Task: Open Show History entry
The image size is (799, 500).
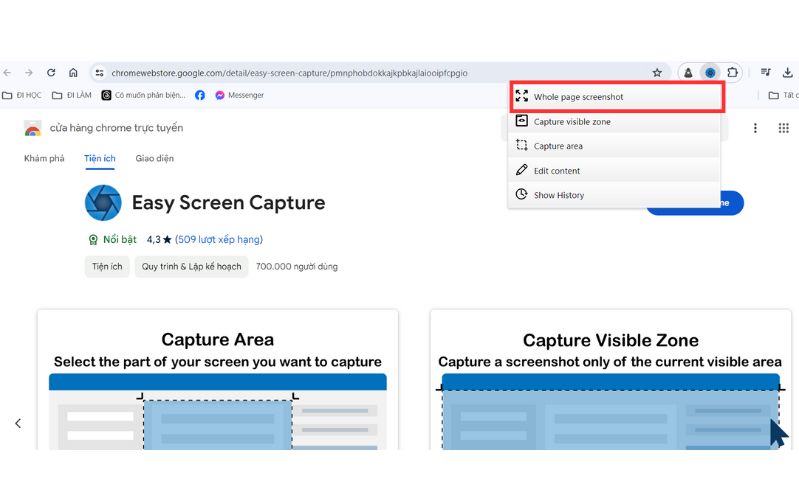Action: pyautogui.click(x=614, y=195)
